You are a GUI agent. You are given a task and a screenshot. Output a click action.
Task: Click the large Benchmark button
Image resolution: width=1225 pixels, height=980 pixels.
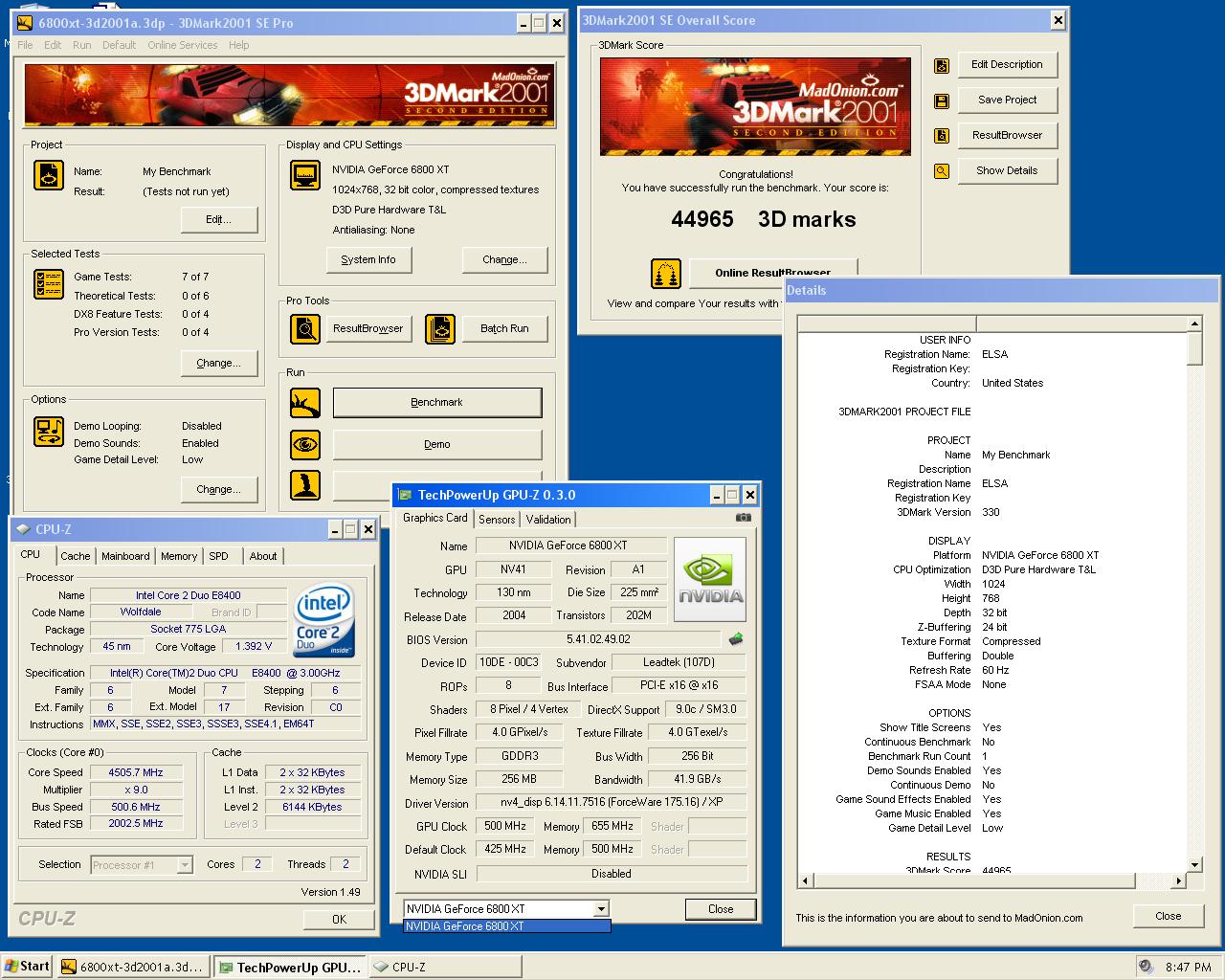tap(437, 403)
